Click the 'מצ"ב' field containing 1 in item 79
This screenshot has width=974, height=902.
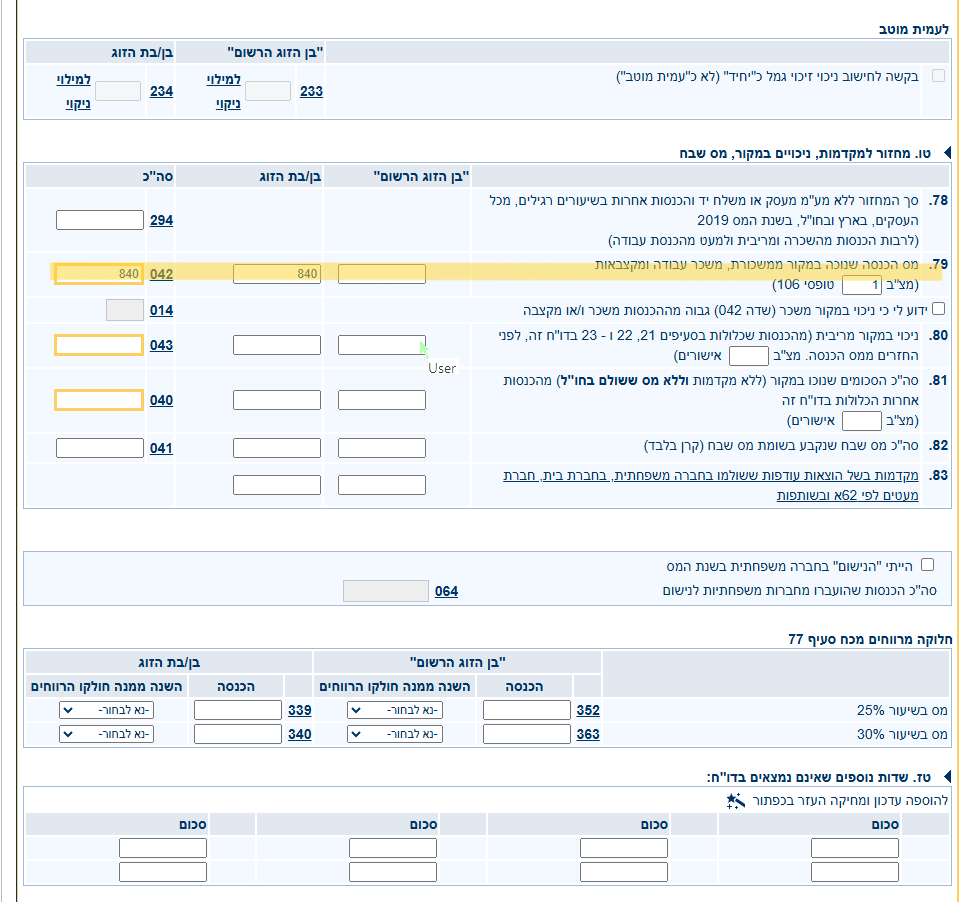point(862,285)
